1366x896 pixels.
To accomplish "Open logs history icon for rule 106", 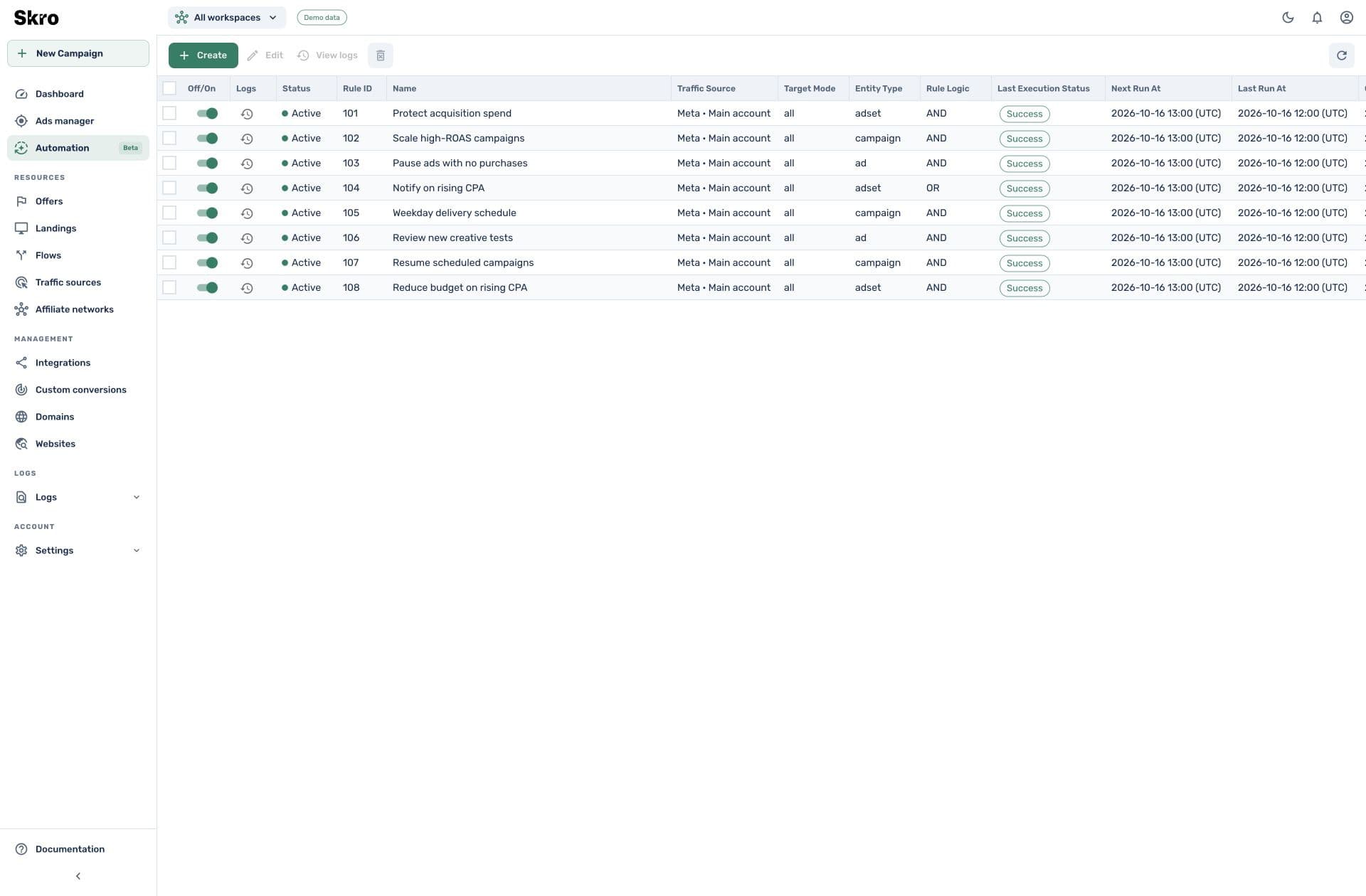I will [247, 238].
